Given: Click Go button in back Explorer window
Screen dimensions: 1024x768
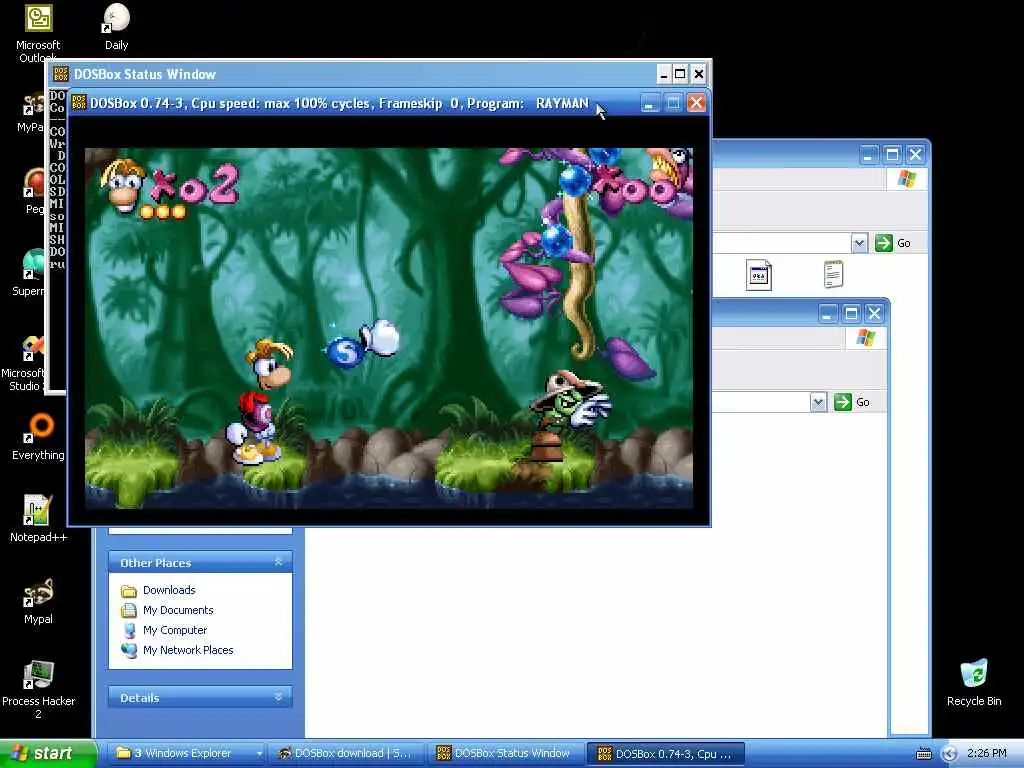Looking at the screenshot, I should pyautogui.click(x=893, y=243).
